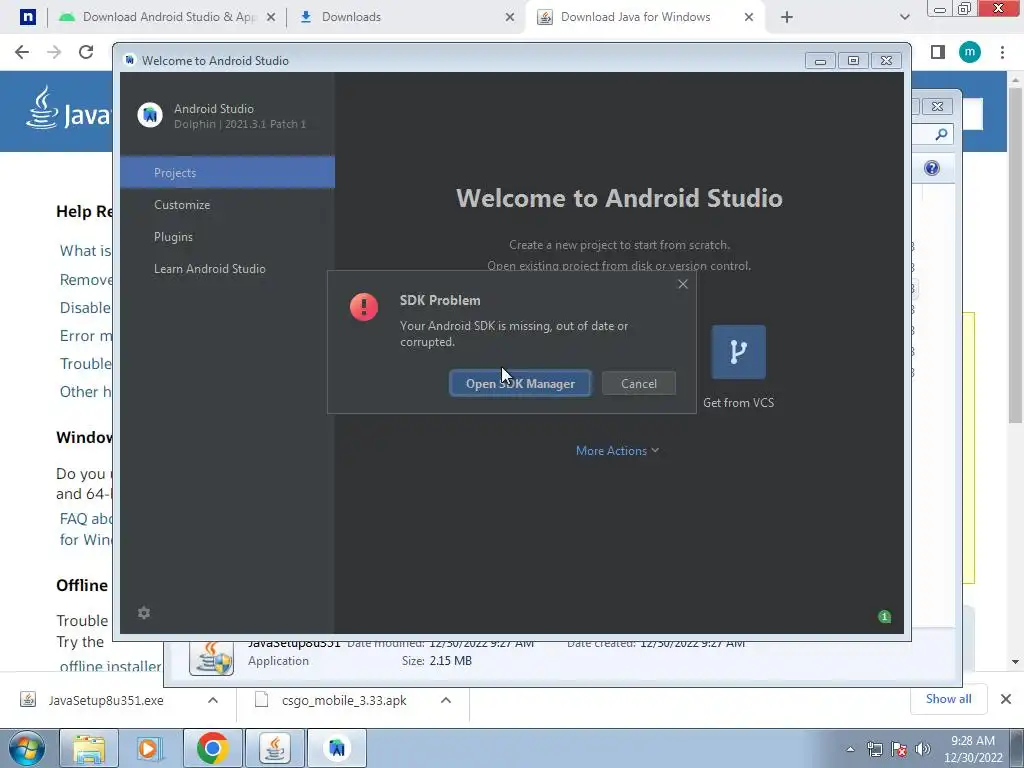Viewport: 1024px width, 768px height.
Task: Toggle the Chrome side panel icon
Action: (x=938, y=52)
